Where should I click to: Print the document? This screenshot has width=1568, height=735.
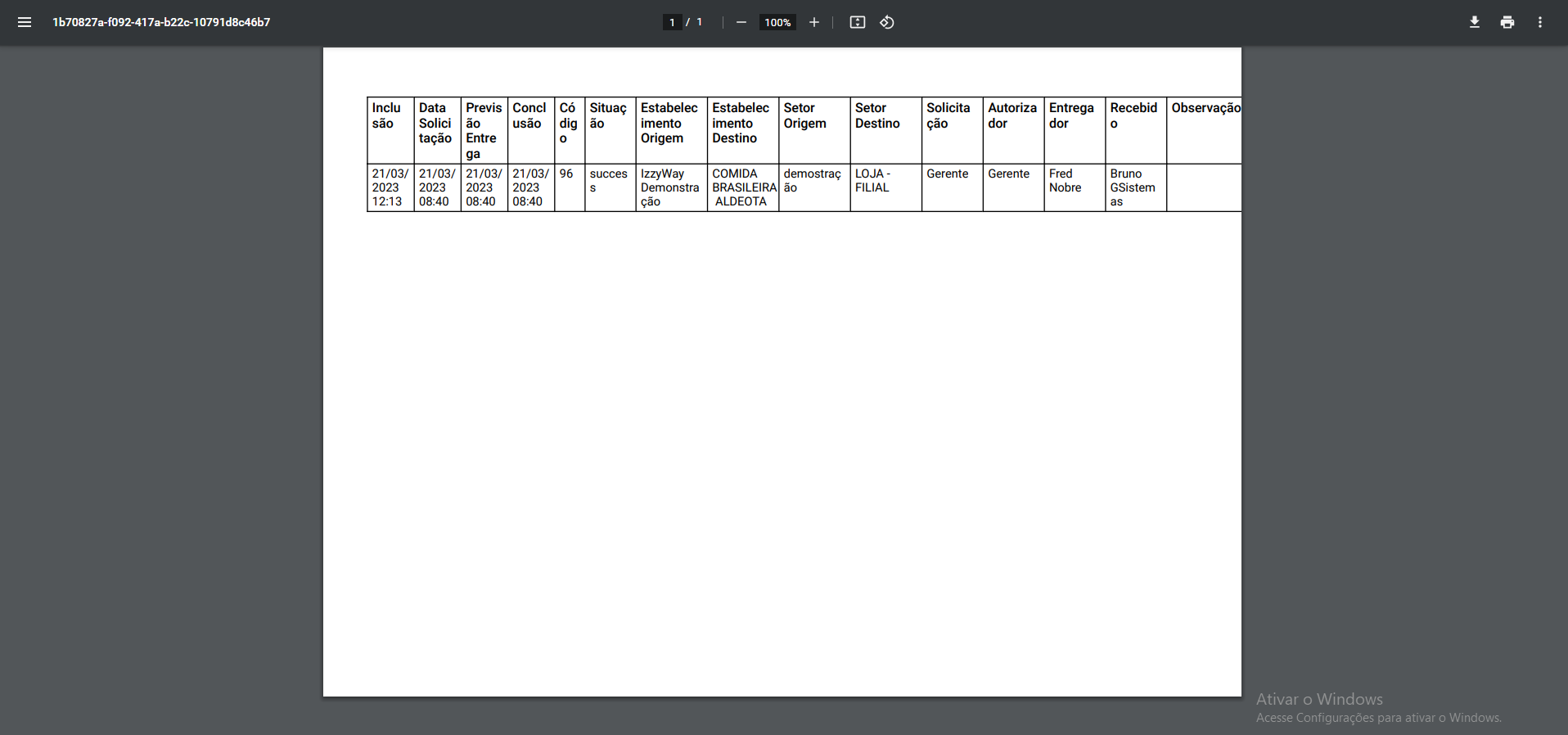pos(1507,22)
